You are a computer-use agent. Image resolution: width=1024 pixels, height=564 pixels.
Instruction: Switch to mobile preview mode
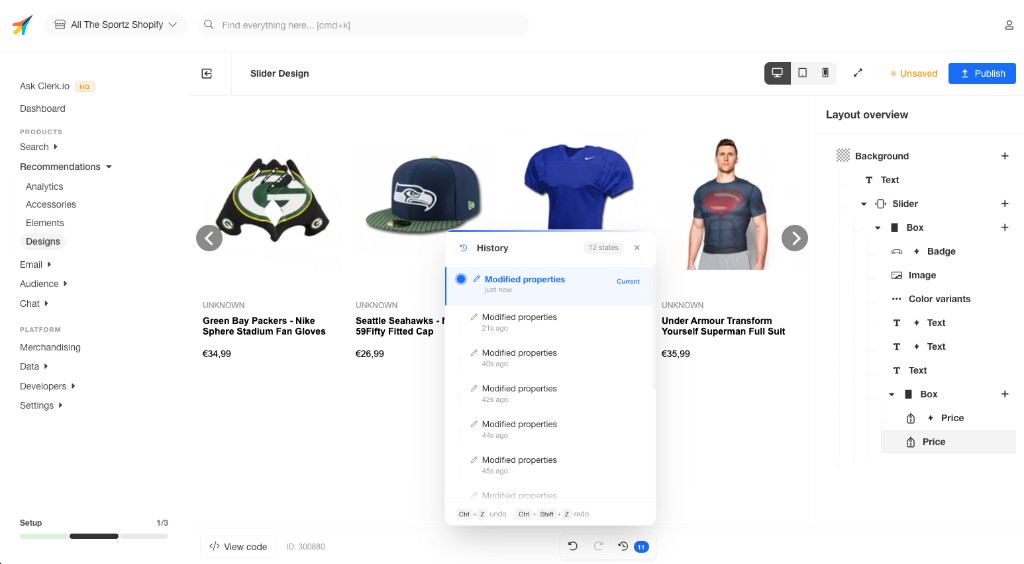click(825, 73)
